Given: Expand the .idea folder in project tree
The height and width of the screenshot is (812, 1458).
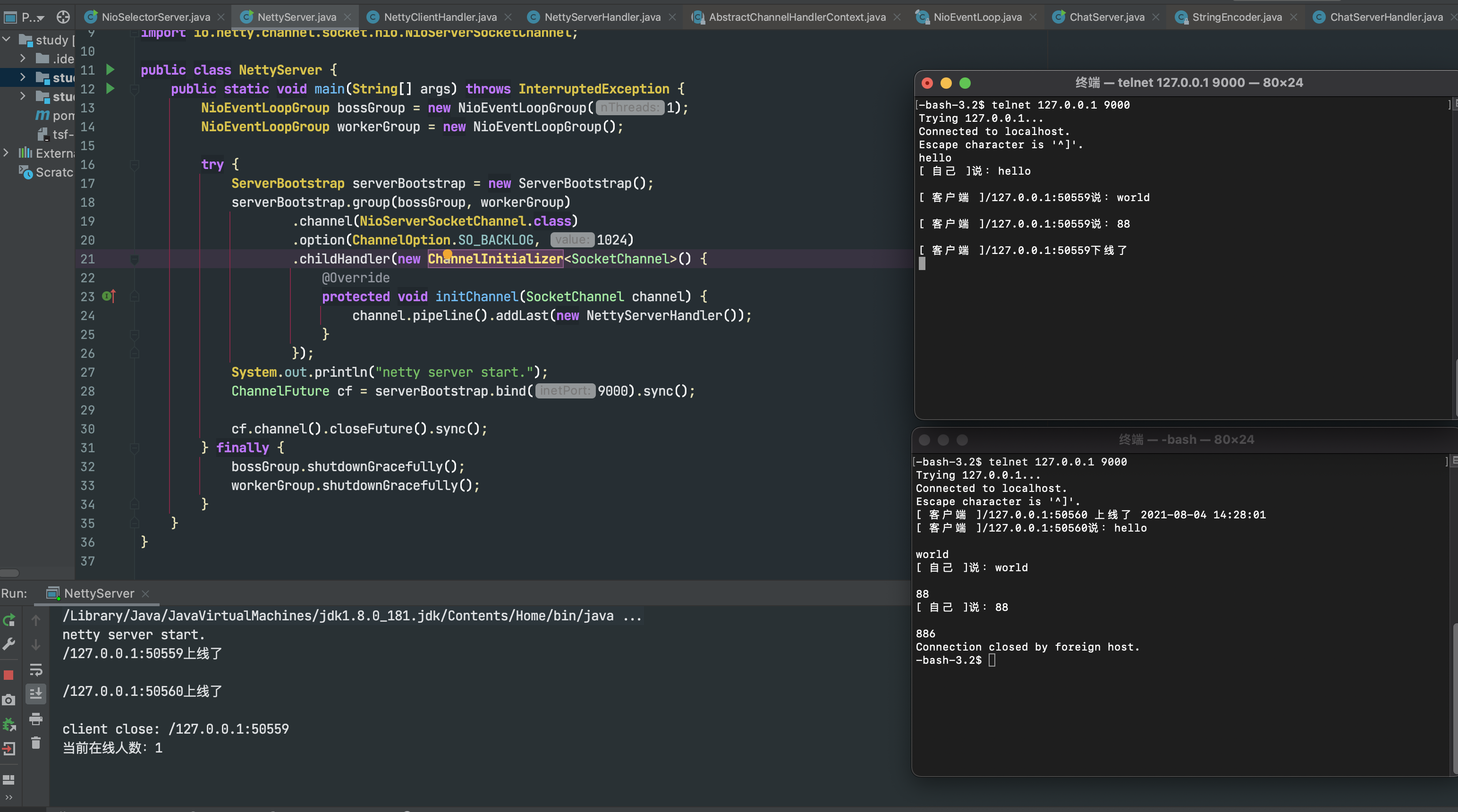Looking at the screenshot, I should (23, 58).
